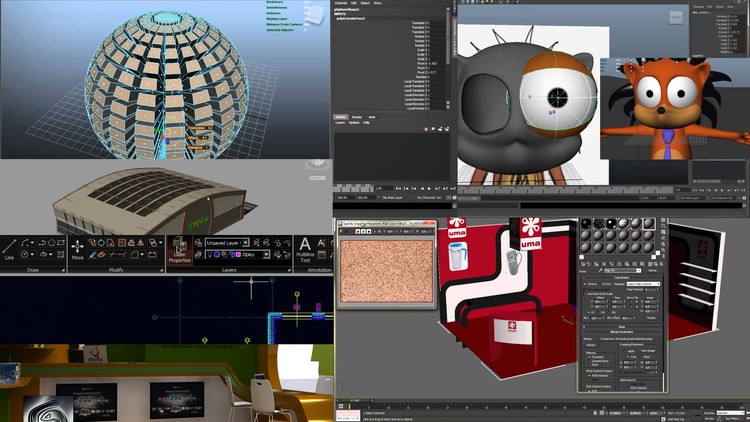Switch to the Anim layer tab
The image size is (750, 422).
pos(372,117)
